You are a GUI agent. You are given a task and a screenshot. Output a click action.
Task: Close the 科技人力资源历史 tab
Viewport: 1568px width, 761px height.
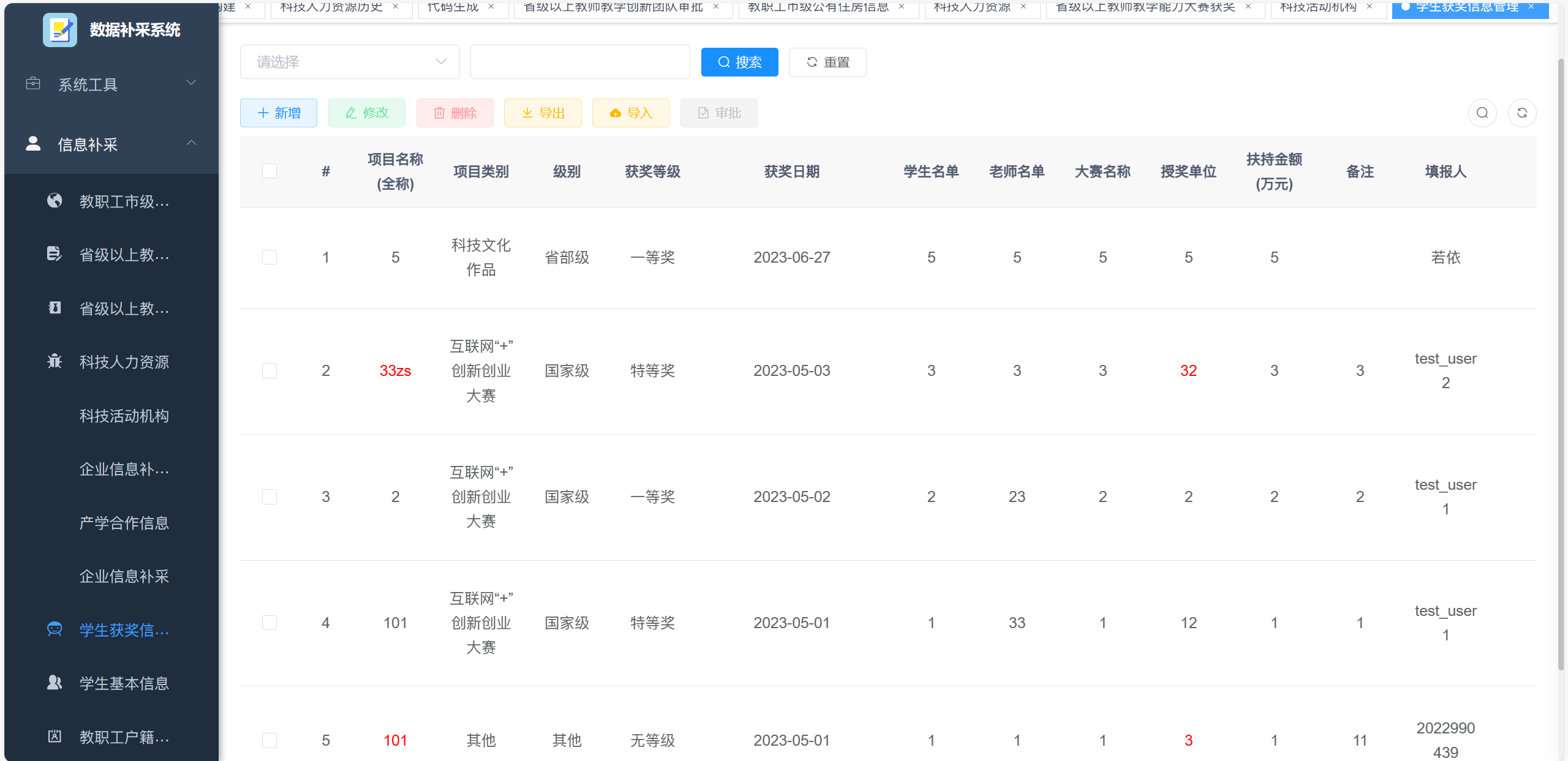point(396,7)
